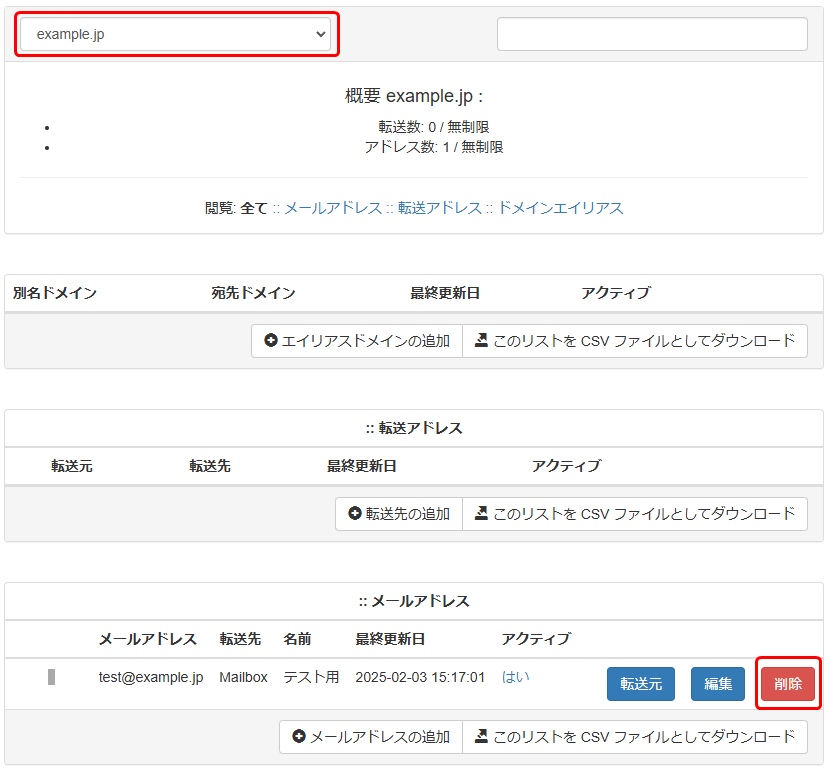Open the メールアドレス view link

pos(333,208)
